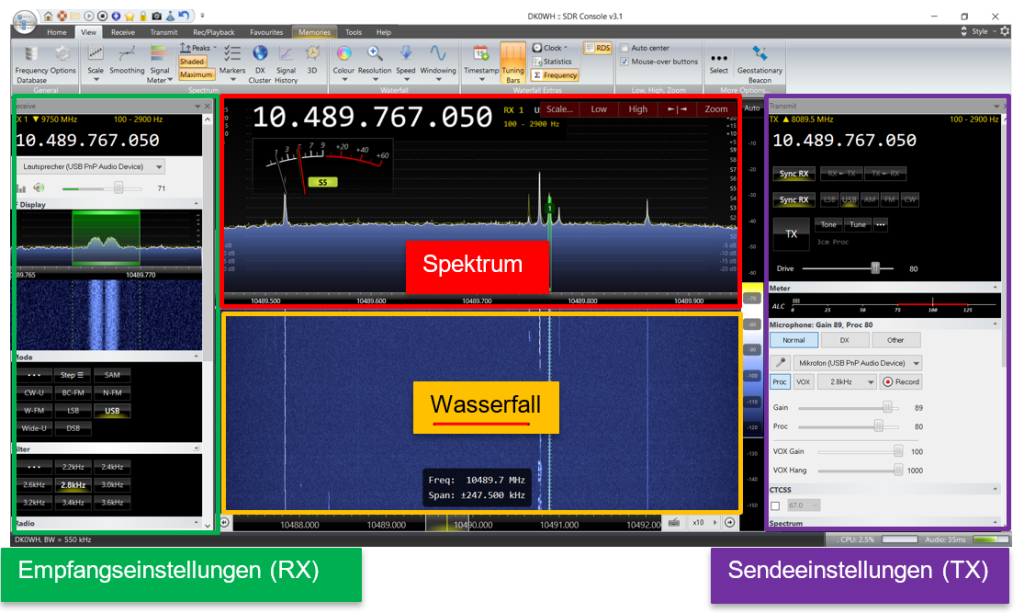Open the Windowing dropdown
Image resolution: width=1024 pixels, height=613 pixels.
(x=438, y=64)
